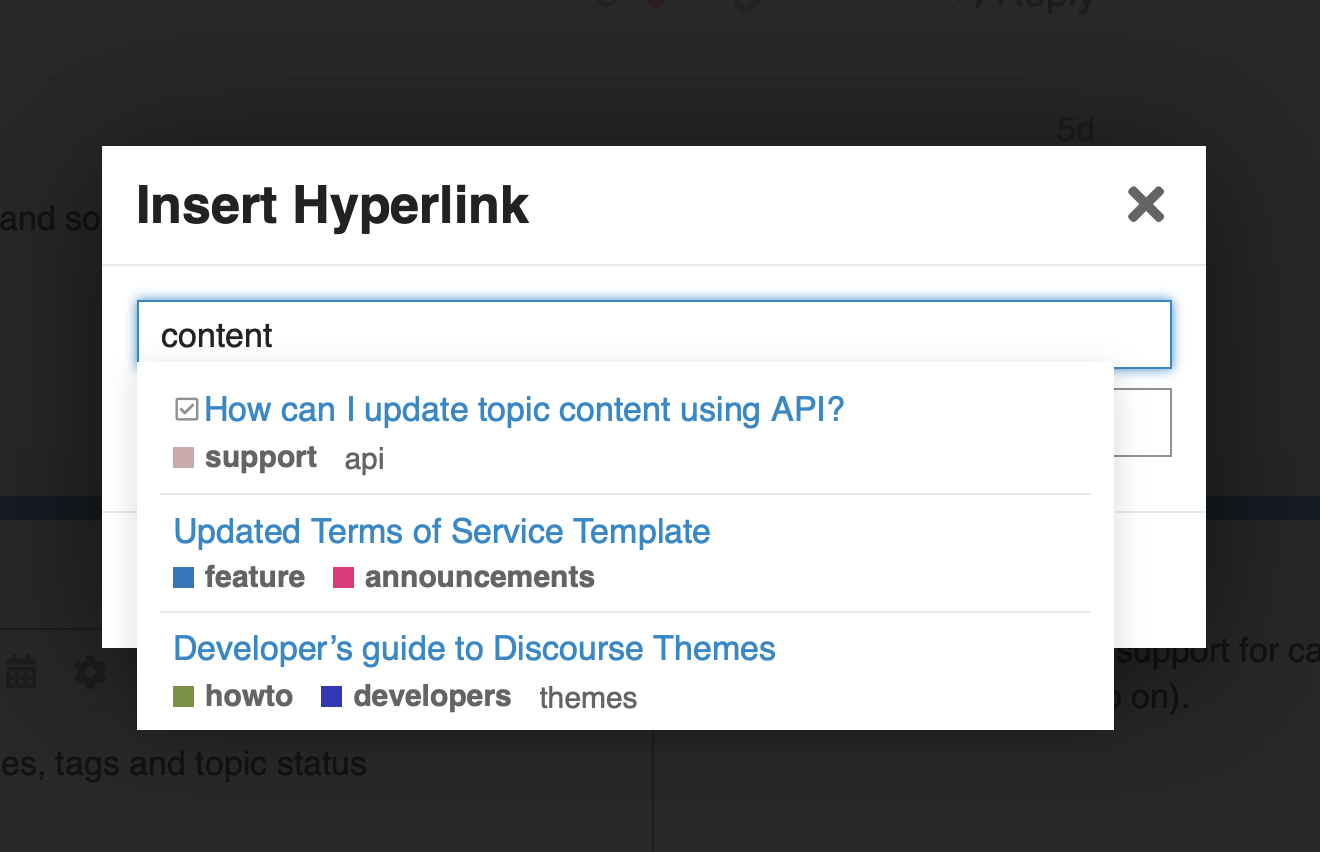Close the Insert Hyperlink dialog
Screen dimensions: 1320x852
pyautogui.click(x=1146, y=204)
